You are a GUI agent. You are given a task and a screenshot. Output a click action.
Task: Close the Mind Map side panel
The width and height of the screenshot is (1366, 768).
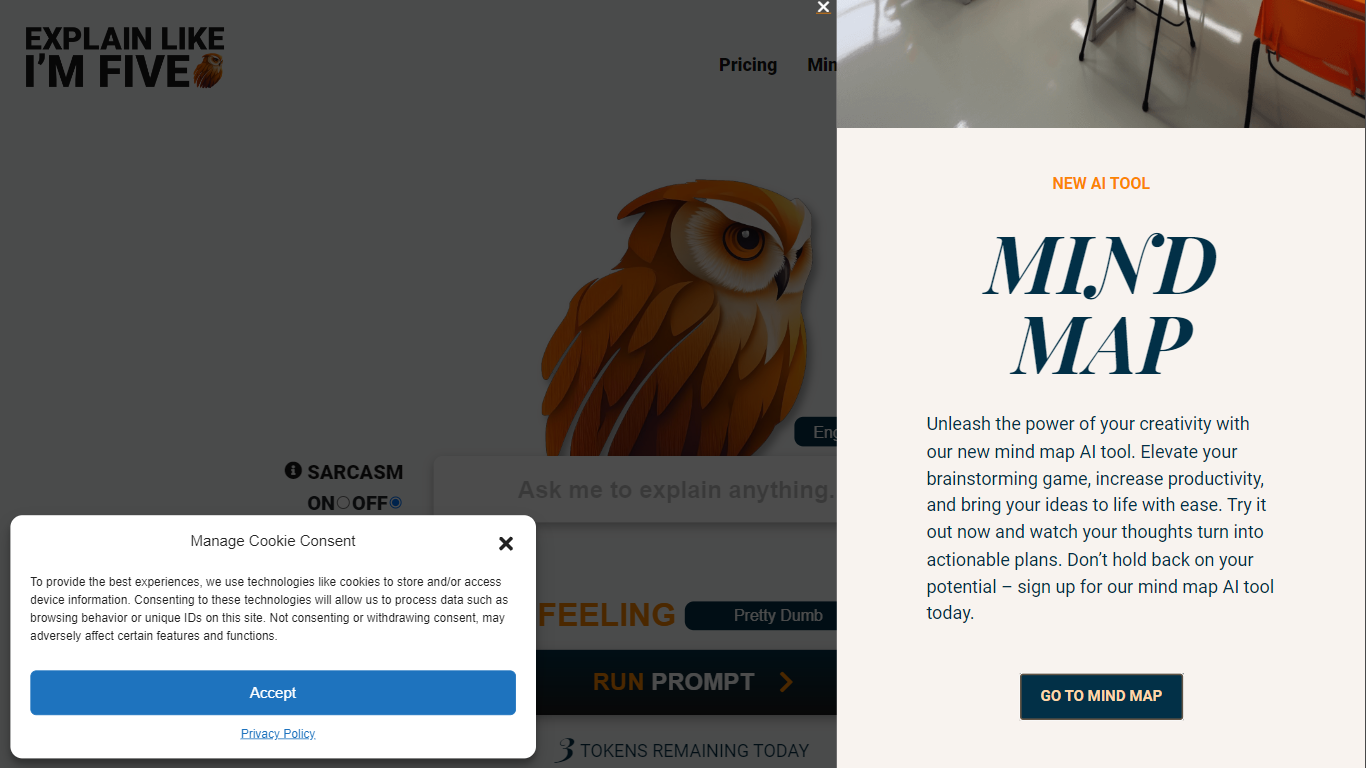pyautogui.click(x=823, y=8)
